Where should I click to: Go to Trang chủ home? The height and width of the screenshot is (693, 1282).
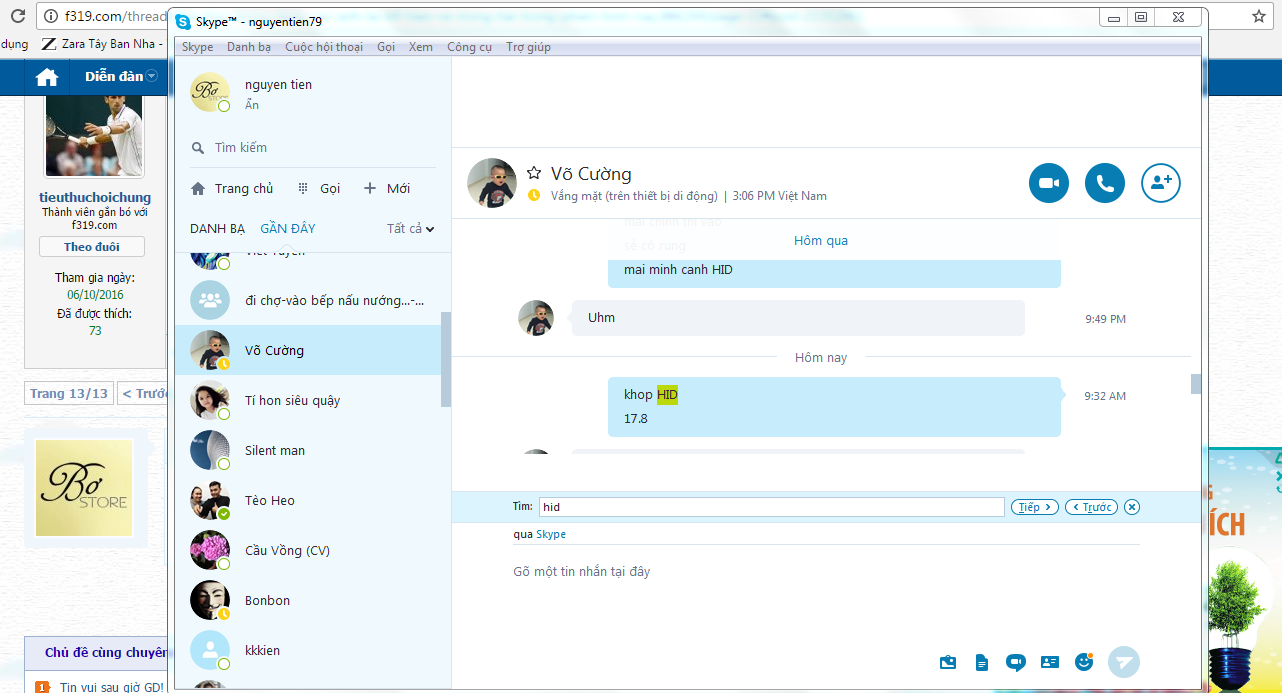click(x=232, y=188)
